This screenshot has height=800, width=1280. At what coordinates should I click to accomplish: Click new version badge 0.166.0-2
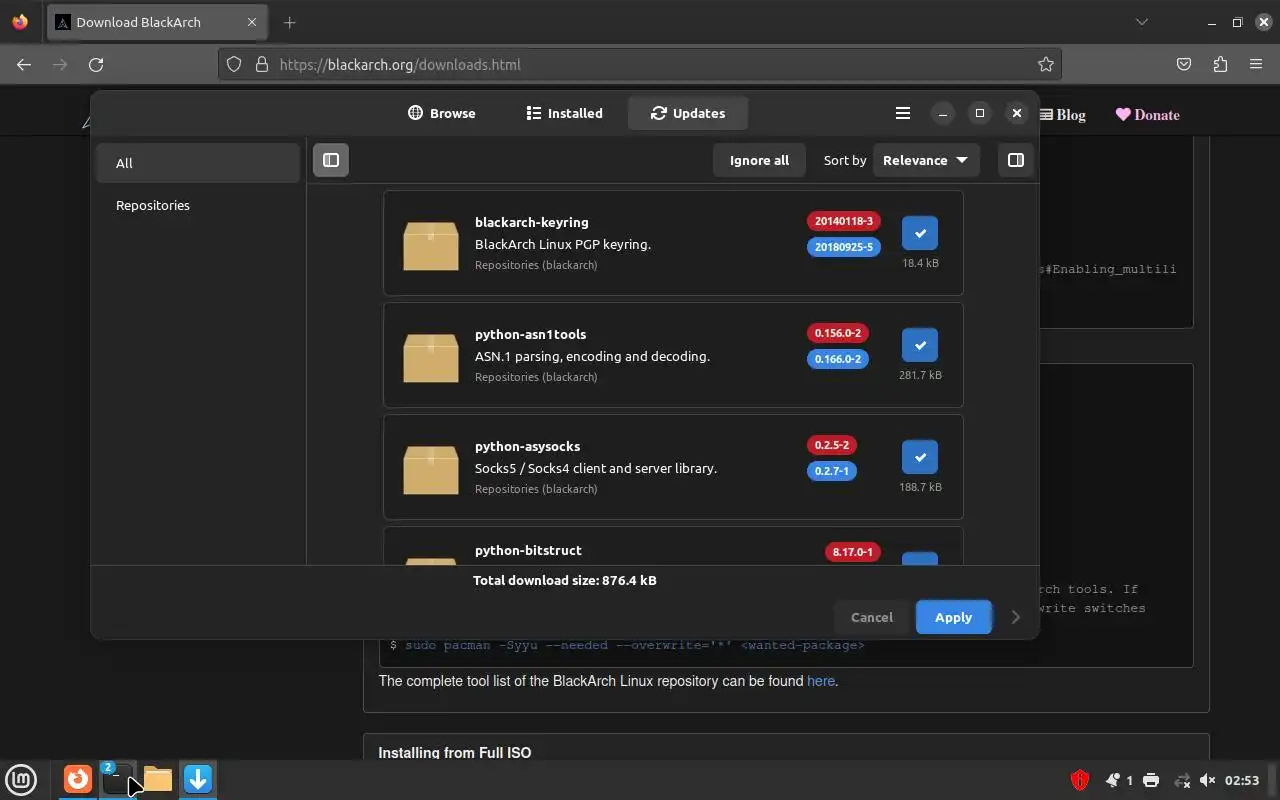click(x=838, y=359)
